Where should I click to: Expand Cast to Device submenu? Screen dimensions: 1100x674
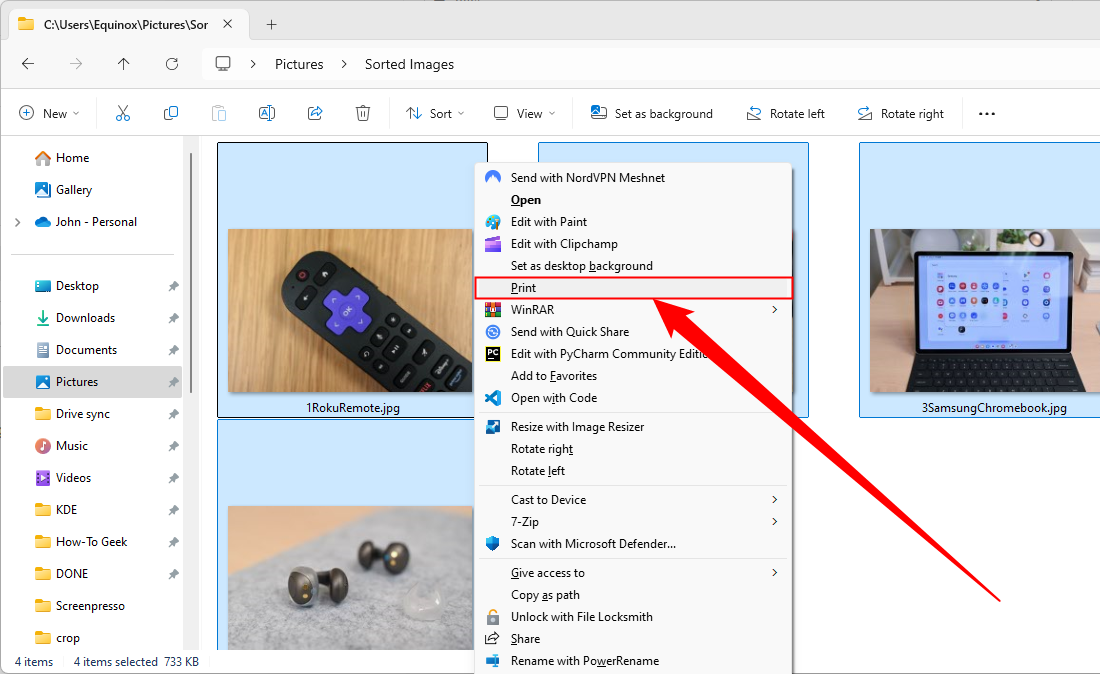(774, 499)
